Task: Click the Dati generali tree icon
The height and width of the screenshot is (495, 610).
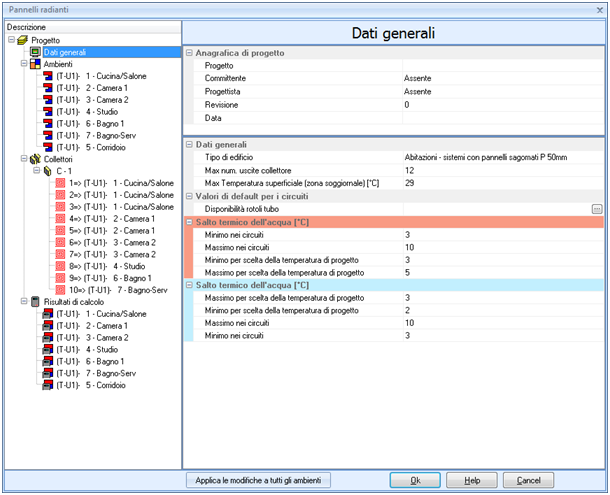Action: (35, 51)
